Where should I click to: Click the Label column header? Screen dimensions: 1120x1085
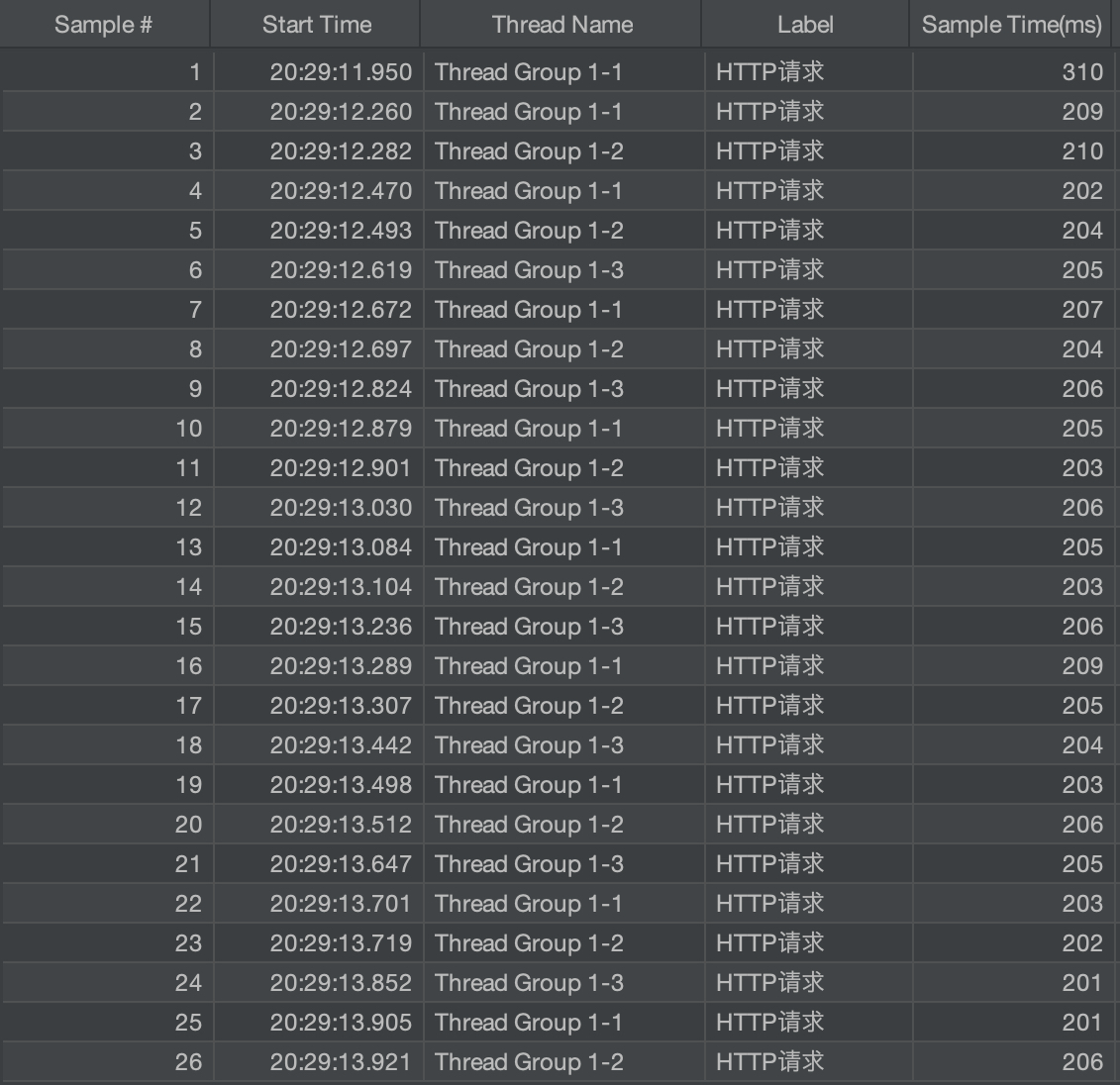(x=805, y=25)
